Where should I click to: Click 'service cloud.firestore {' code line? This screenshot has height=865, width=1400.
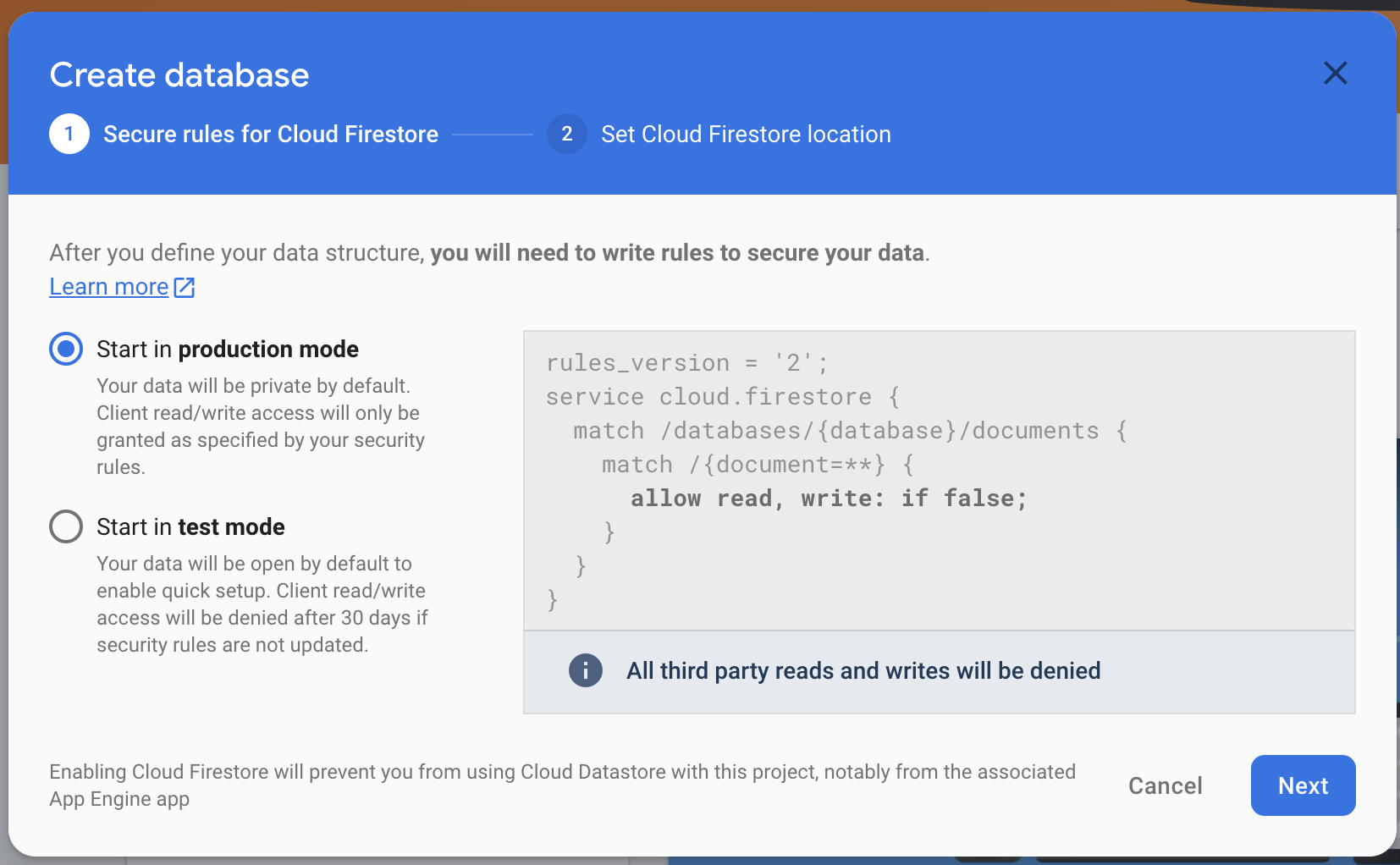tap(723, 396)
